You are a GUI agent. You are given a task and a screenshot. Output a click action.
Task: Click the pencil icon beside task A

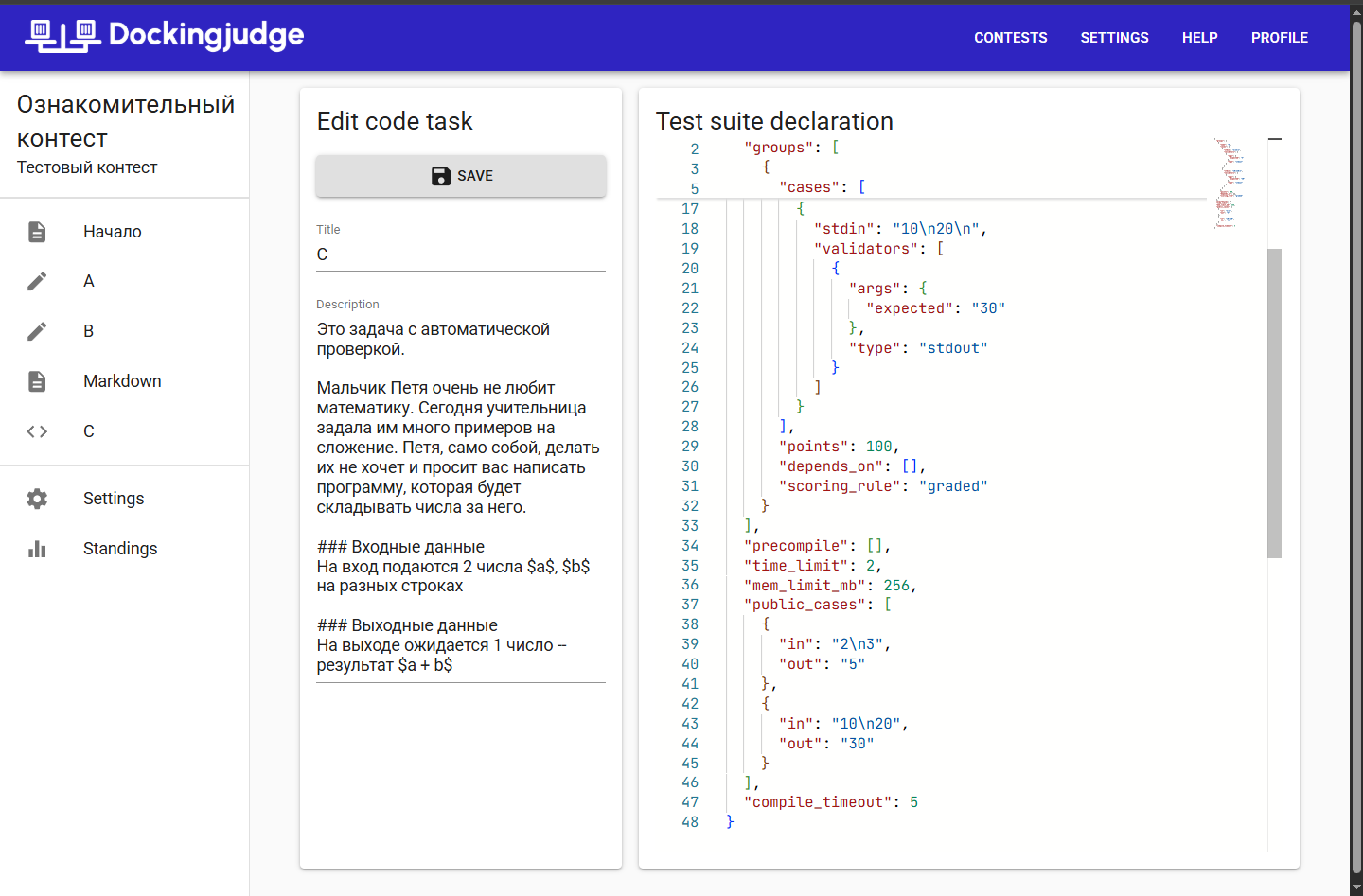(x=37, y=281)
